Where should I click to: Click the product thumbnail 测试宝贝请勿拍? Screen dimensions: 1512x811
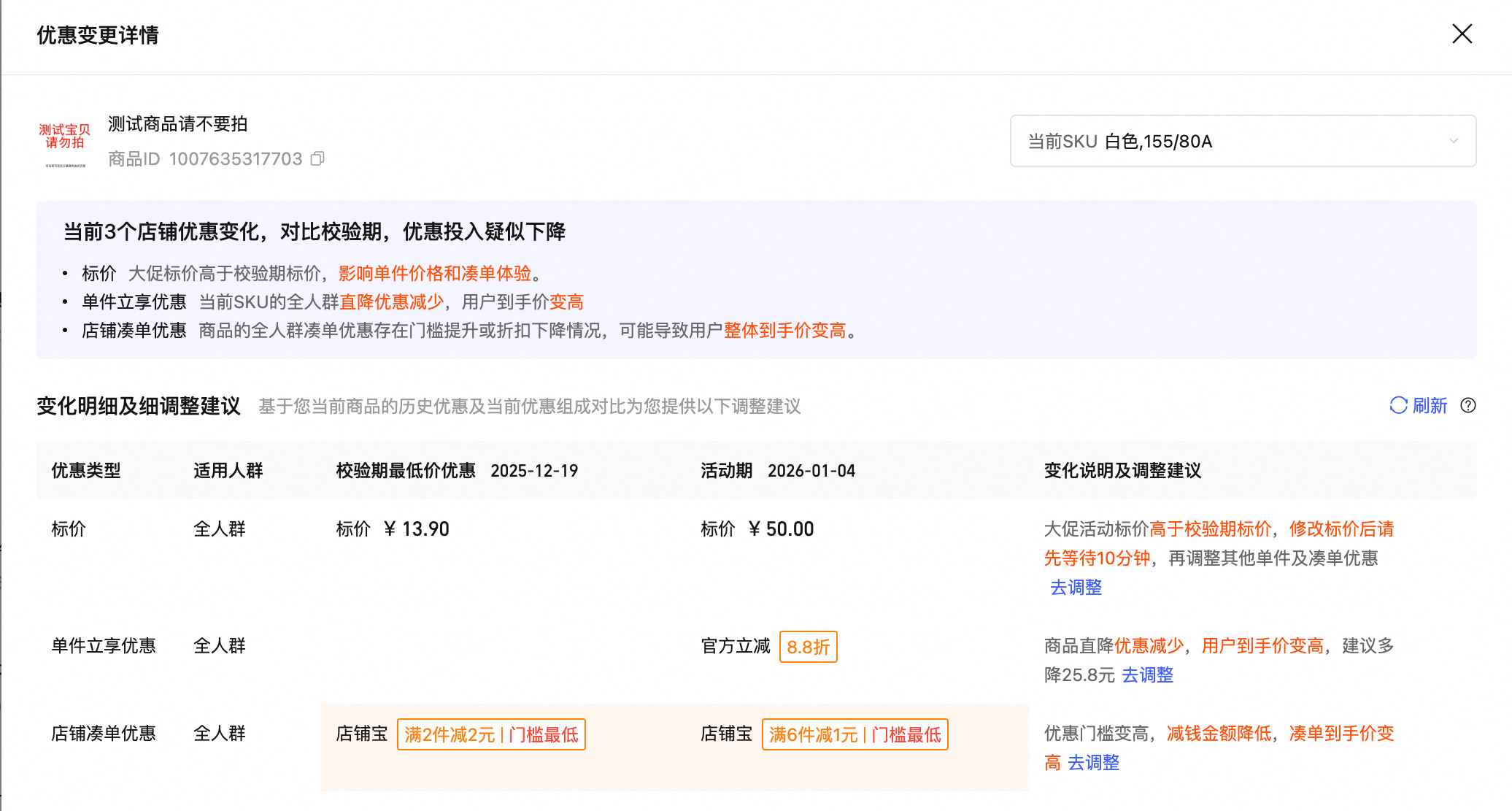tap(65, 142)
